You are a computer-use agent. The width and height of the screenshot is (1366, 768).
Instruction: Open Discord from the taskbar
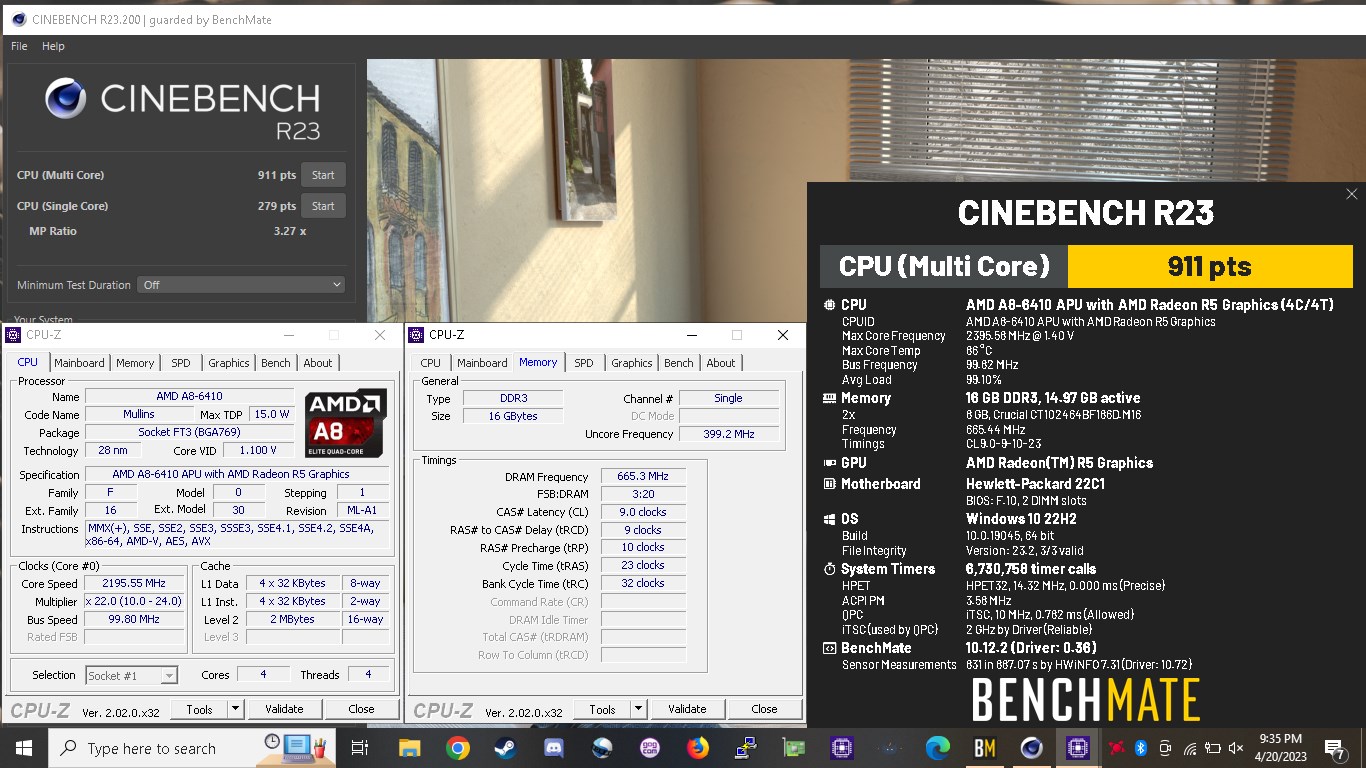click(554, 748)
